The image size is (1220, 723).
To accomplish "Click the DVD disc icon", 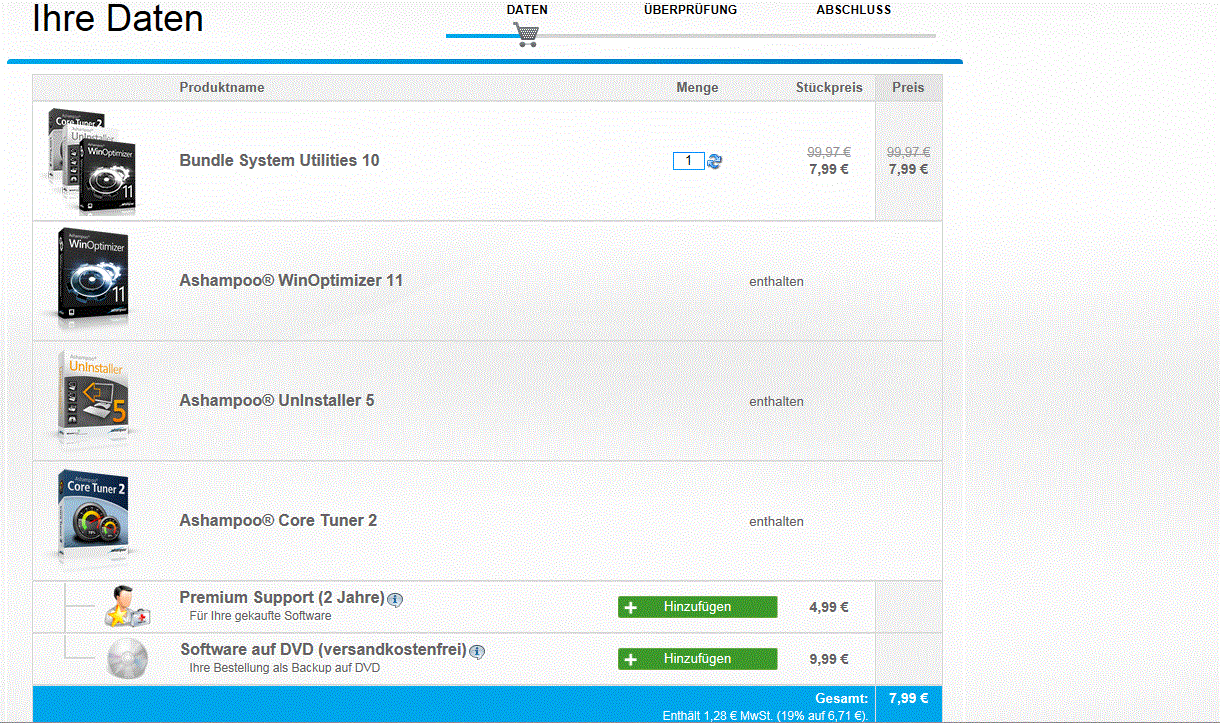I will (x=127, y=659).
